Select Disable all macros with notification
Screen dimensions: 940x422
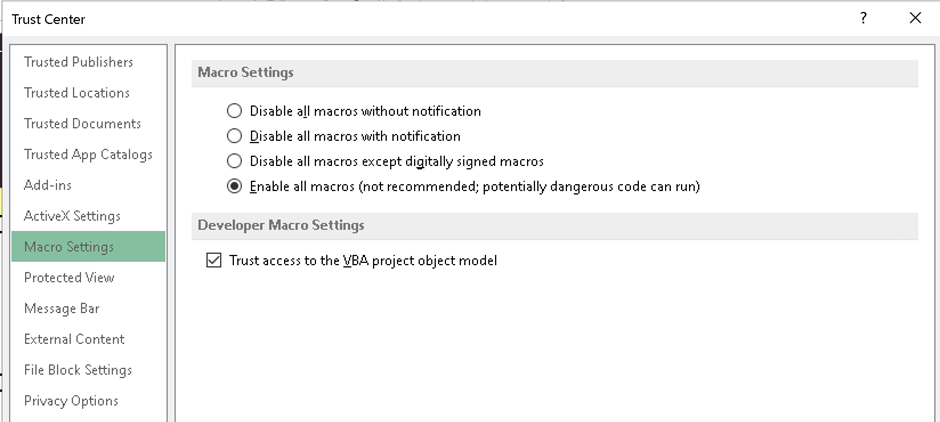(234, 136)
